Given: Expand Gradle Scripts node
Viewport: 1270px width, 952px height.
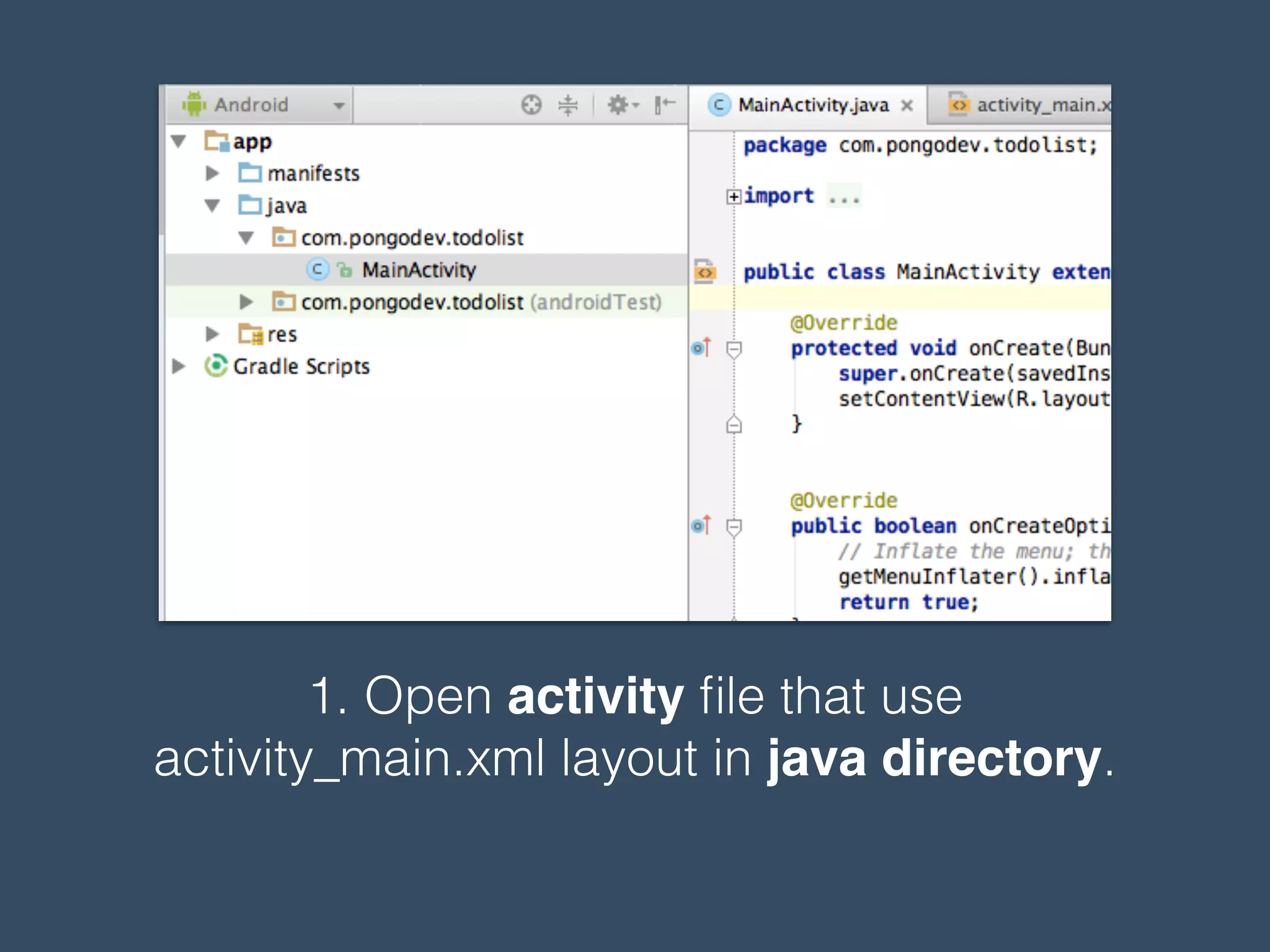Looking at the screenshot, I should [x=179, y=367].
